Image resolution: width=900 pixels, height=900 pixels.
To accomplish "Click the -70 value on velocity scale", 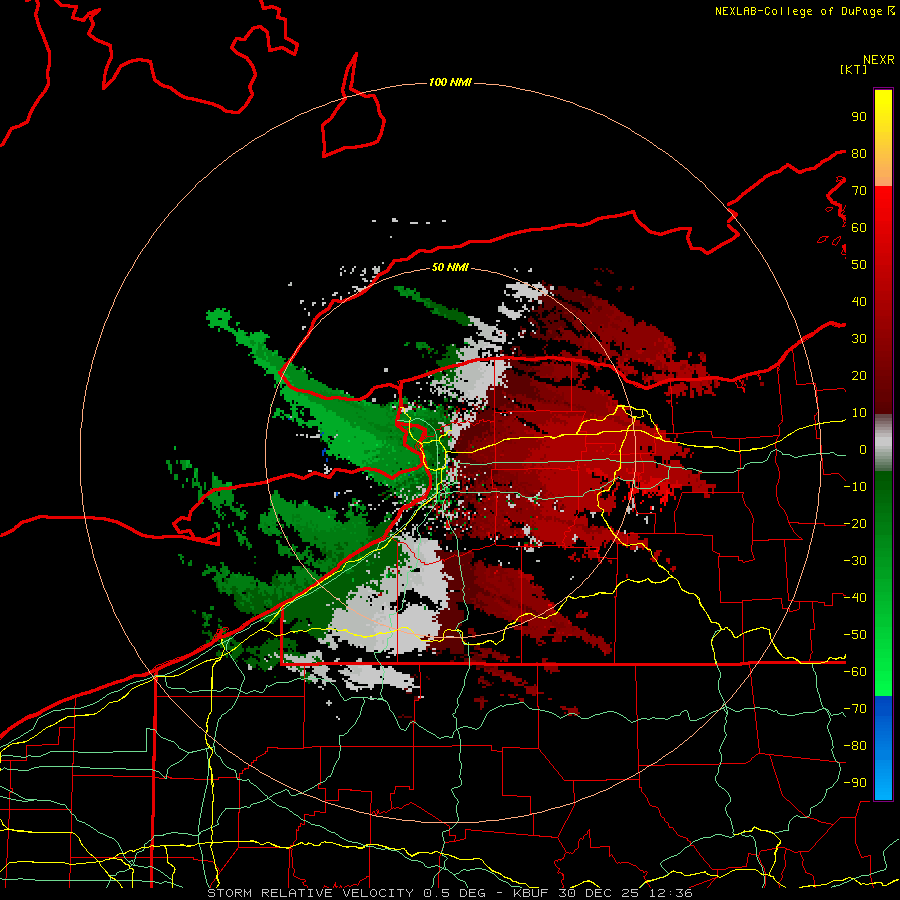I will pyautogui.click(x=855, y=709).
